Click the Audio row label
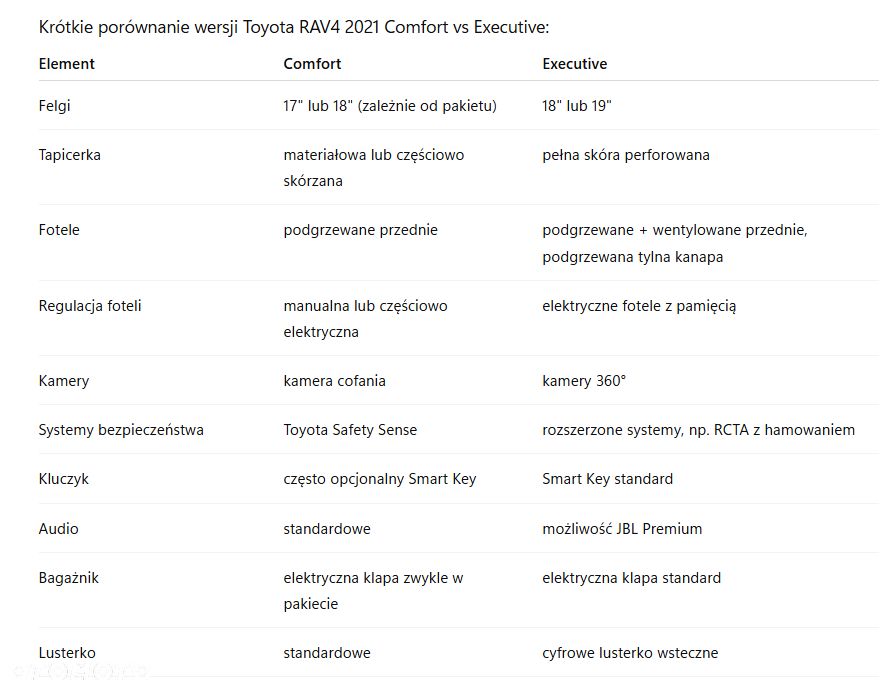The height and width of the screenshot is (690, 882). 58,529
